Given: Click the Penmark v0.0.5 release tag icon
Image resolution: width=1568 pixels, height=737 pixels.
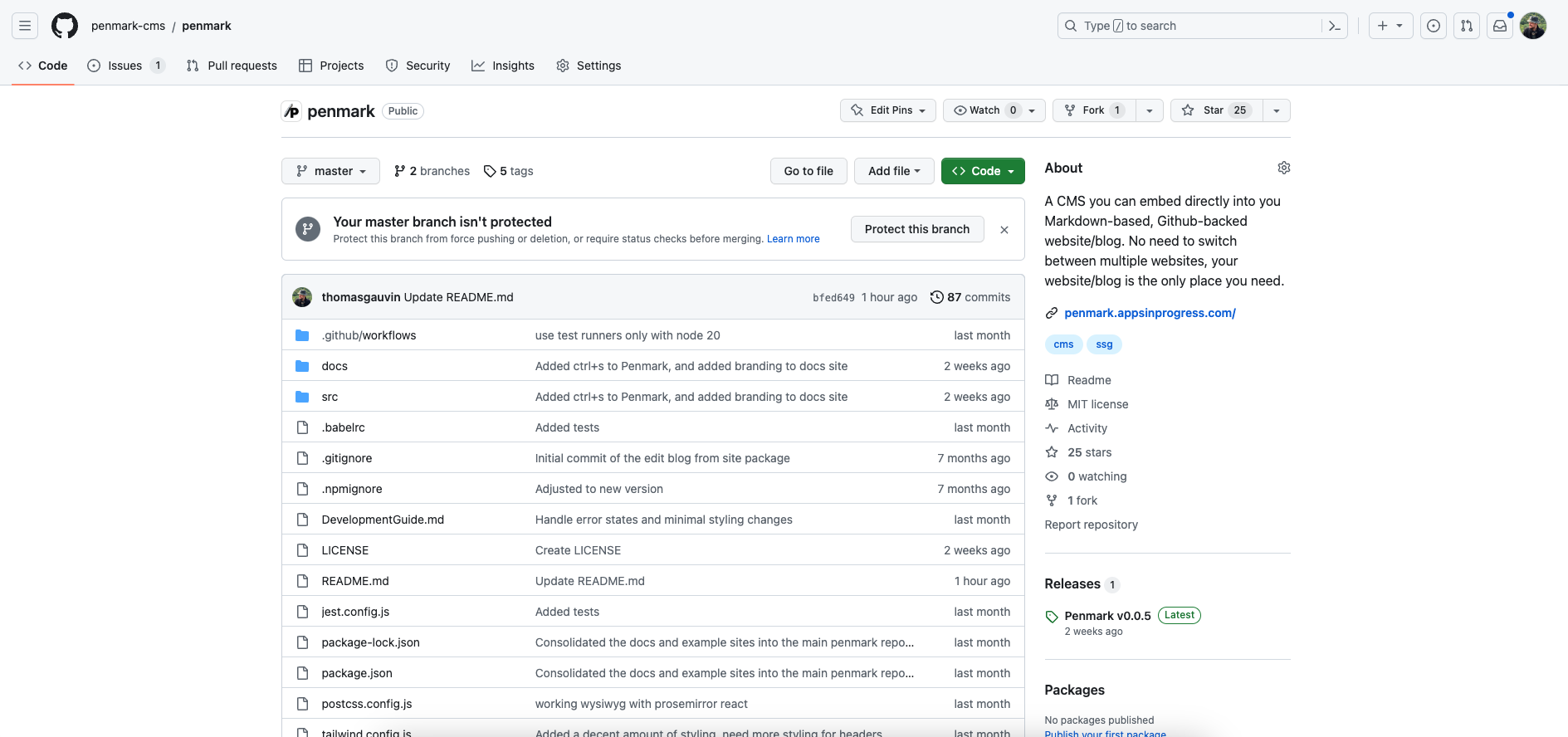Looking at the screenshot, I should pos(1052,617).
